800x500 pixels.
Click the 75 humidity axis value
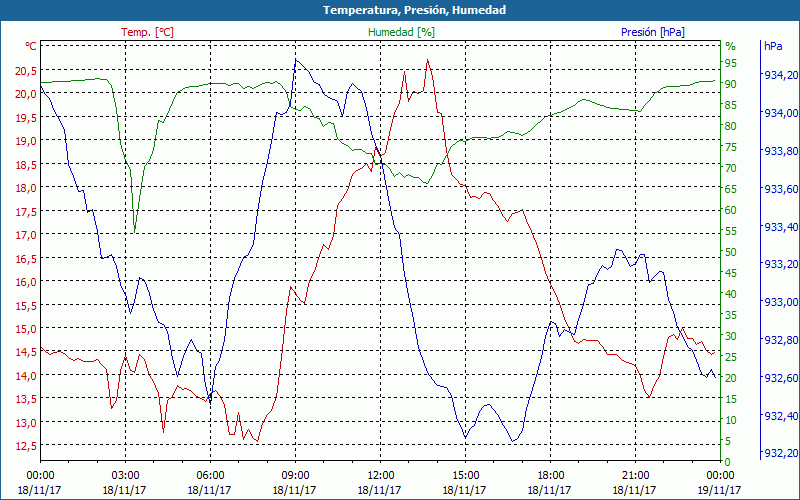[x=731, y=147]
